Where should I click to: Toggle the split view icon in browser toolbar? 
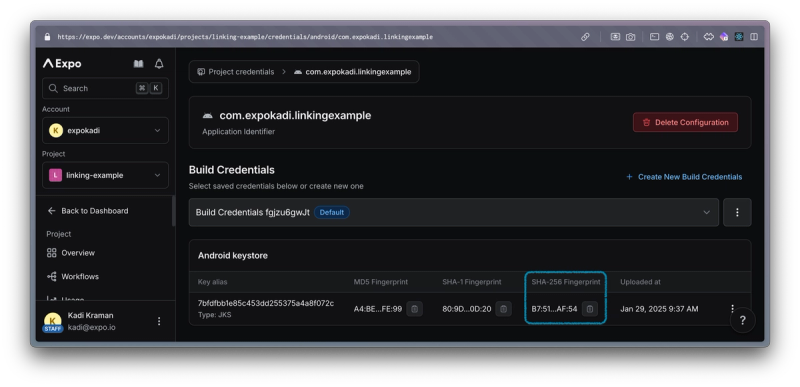tap(754, 37)
